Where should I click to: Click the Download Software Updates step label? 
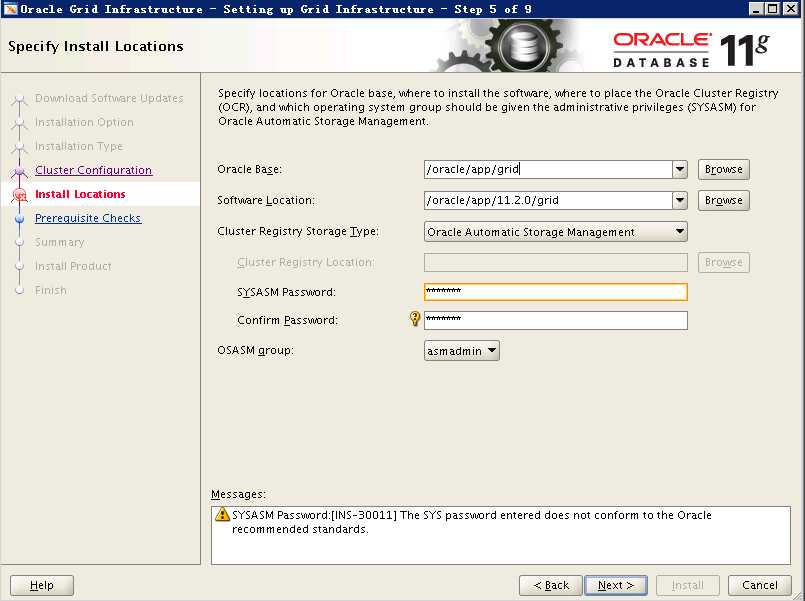(x=109, y=98)
